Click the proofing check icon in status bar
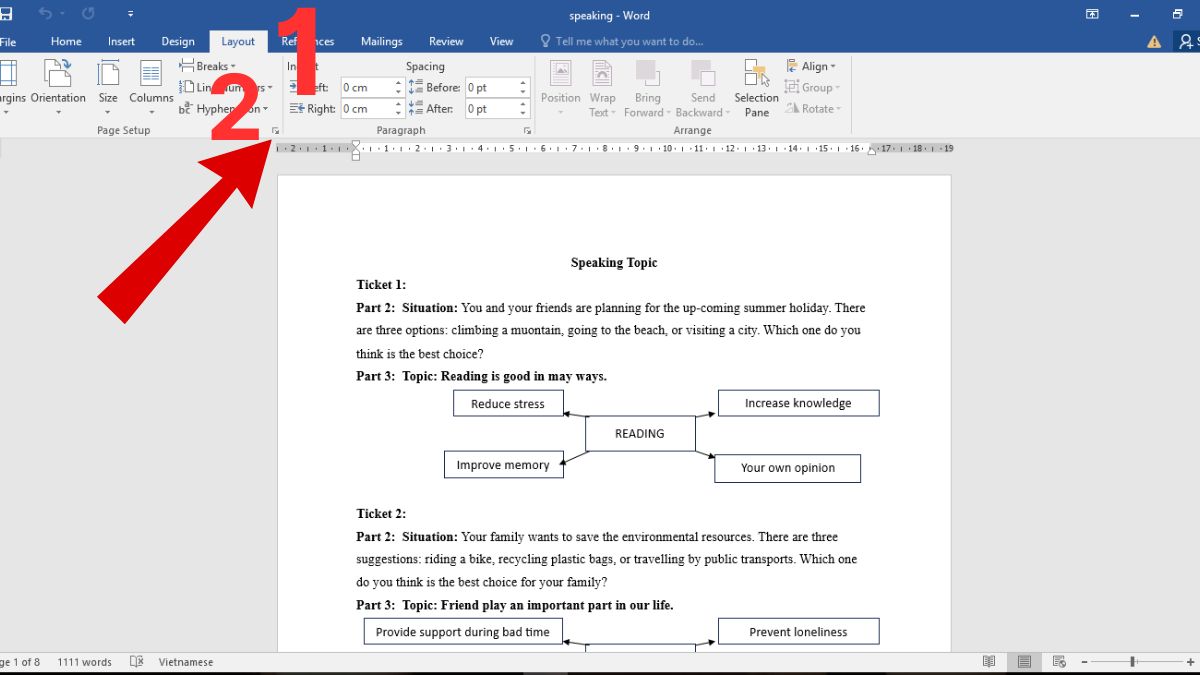The width and height of the screenshot is (1200, 675). pos(137,662)
